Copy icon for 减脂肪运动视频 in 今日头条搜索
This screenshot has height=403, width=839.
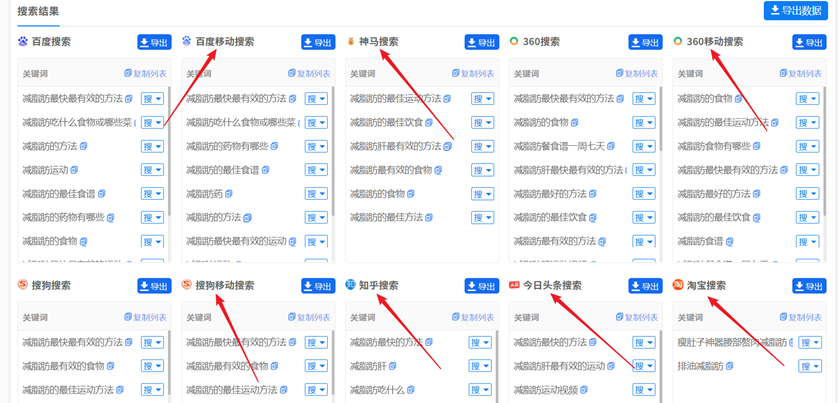[584, 390]
